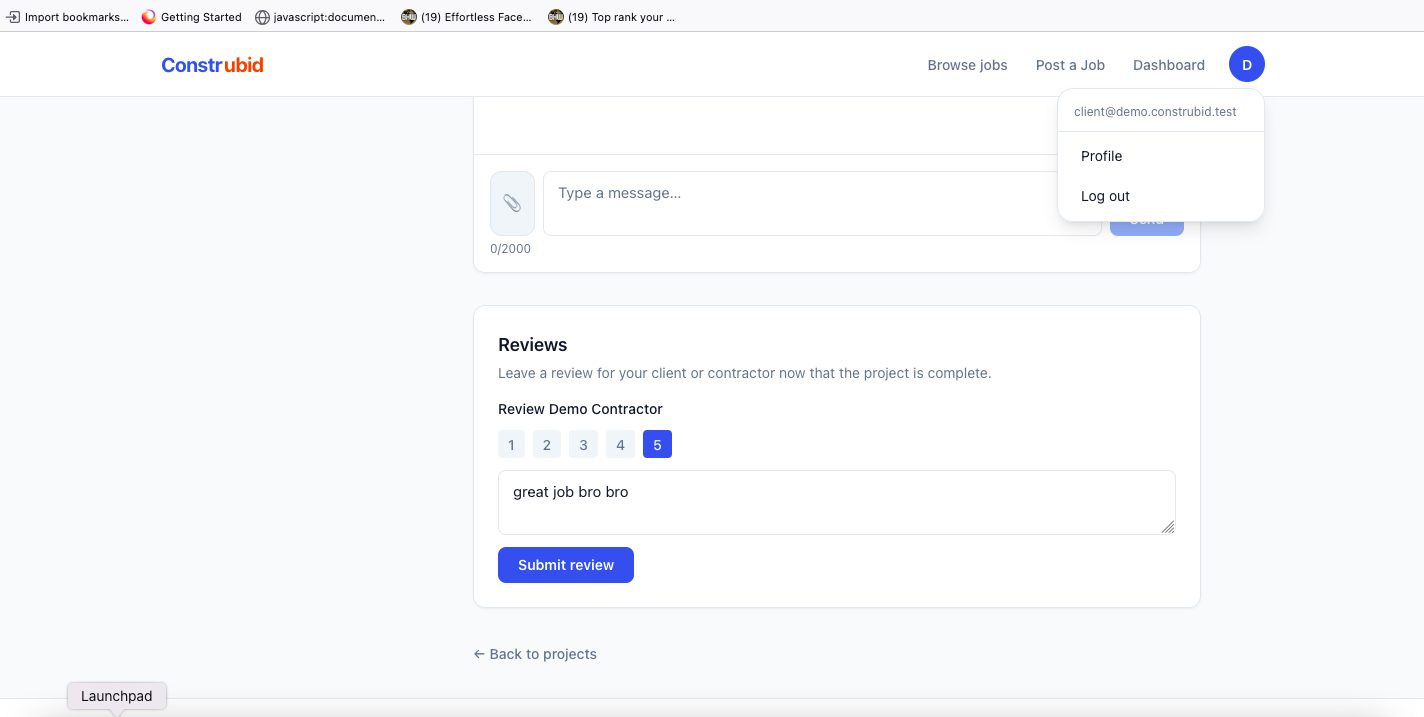Click the paperclip attachment icon
This screenshot has height=717, width=1424.
(x=512, y=203)
